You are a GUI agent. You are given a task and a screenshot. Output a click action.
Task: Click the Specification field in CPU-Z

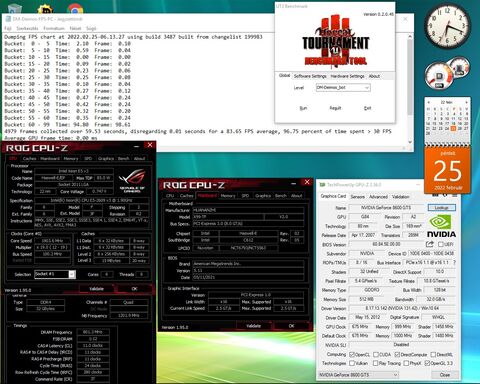point(92,200)
